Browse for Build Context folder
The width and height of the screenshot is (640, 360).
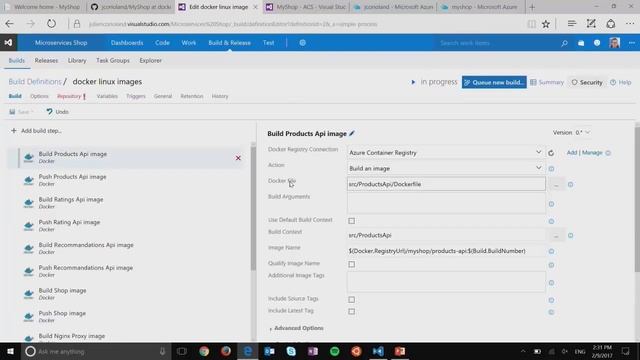(x=556, y=236)
